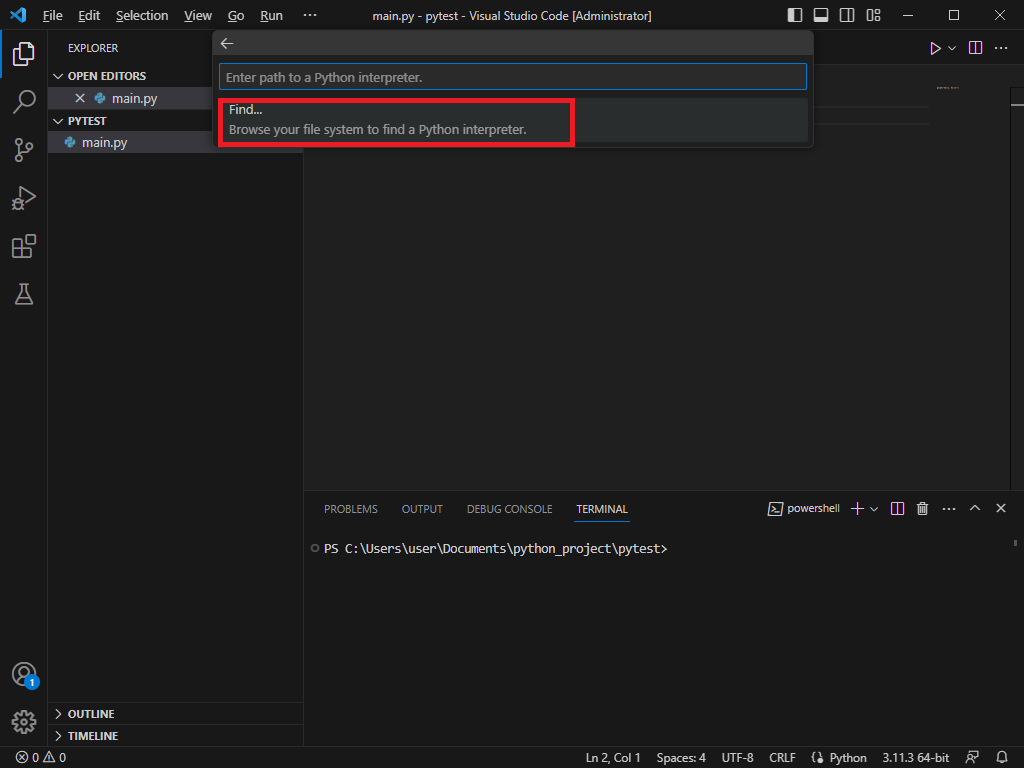Screen dimensions: 1024x768
Task: Switch to the Problems tab
Action: [x=350, y=509]
